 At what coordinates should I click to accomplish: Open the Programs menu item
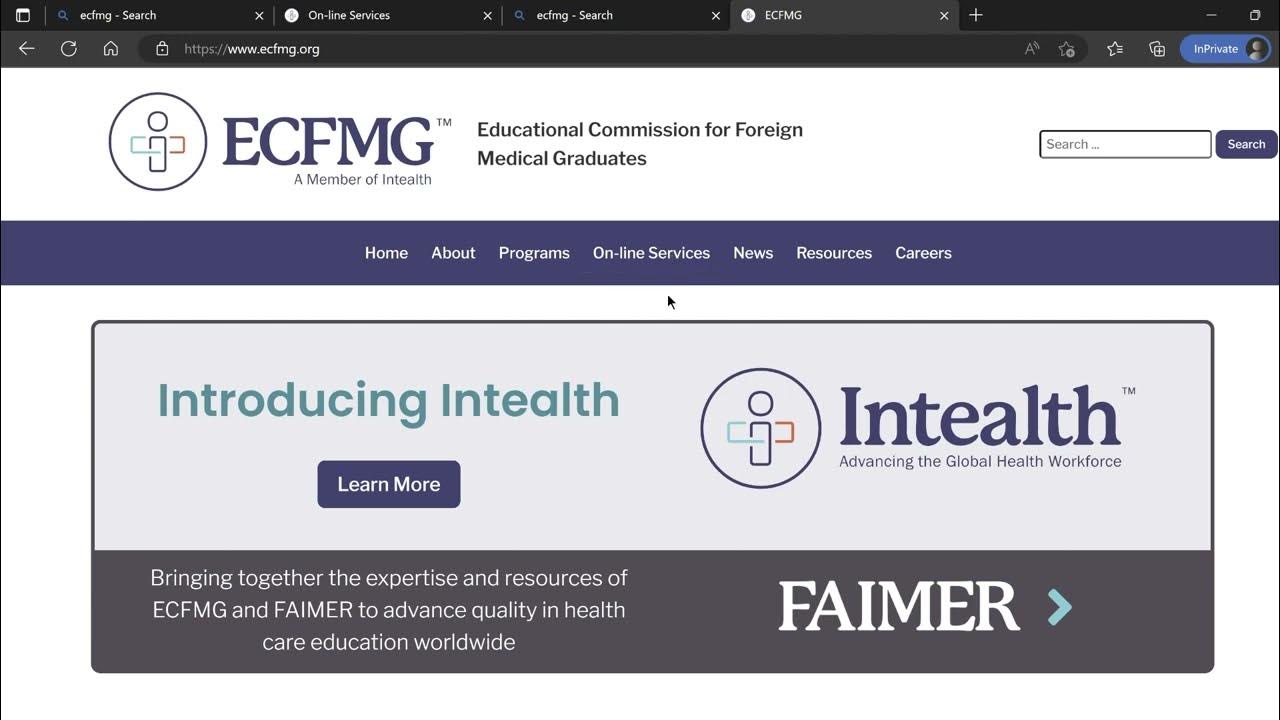534,253
